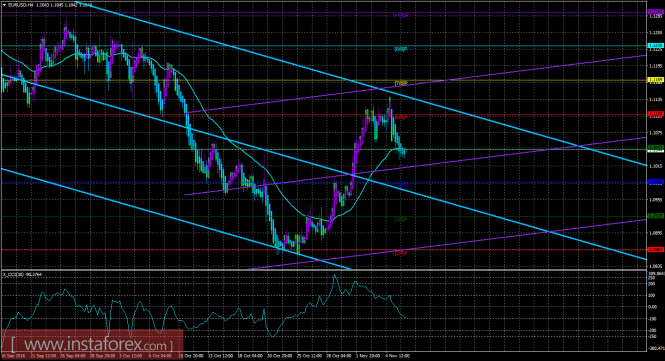665x361 pixels.
Task: Click the X_CCI indicator label
Action: (x=19, y=274)
